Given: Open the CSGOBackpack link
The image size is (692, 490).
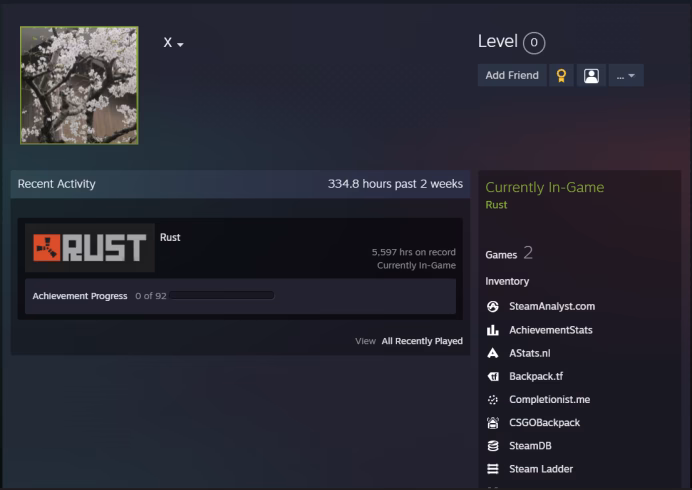Looking at the screenshot, I should (544, 422).
